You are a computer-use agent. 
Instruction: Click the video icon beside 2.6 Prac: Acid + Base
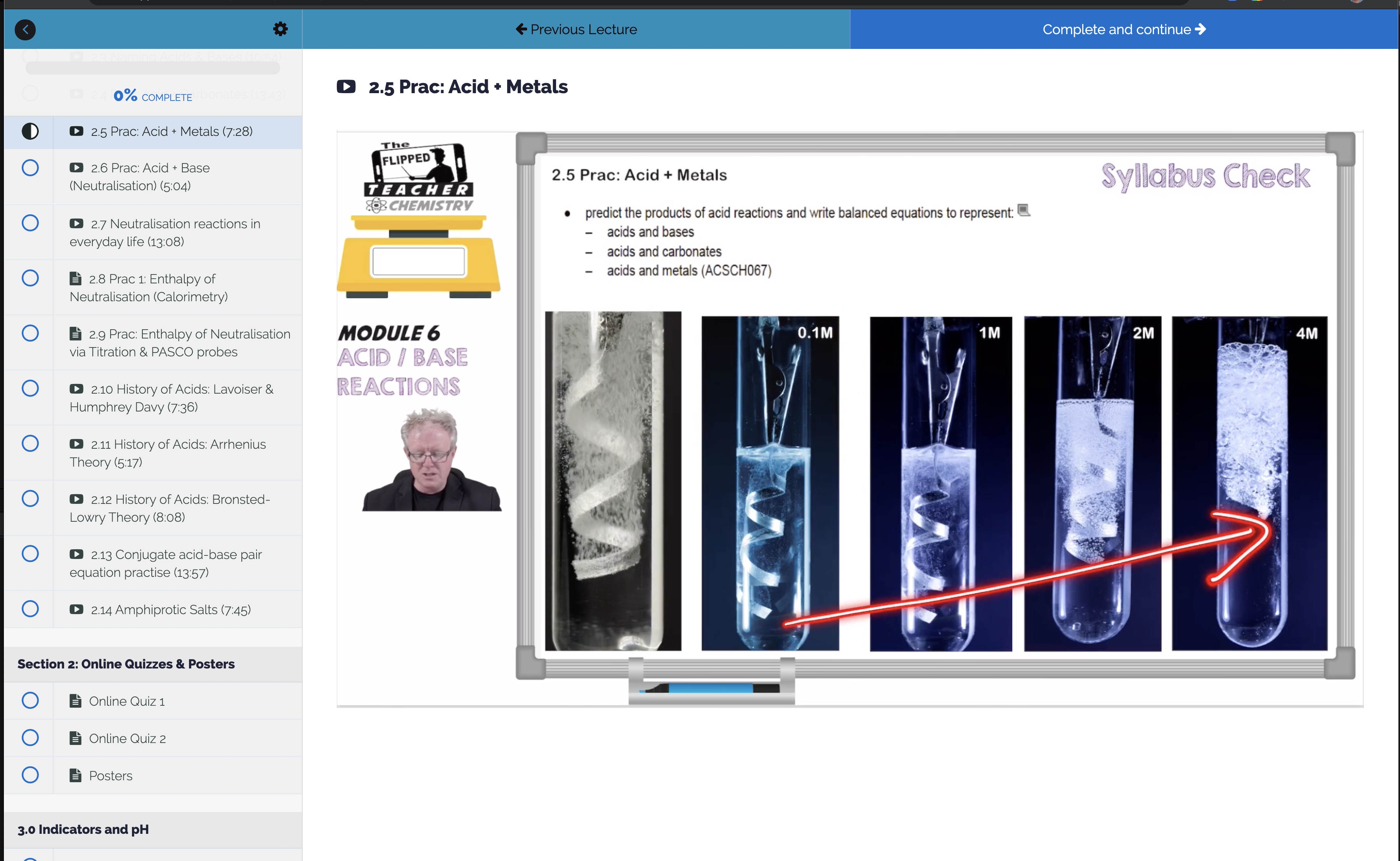pyautogui.click(x=76, y=167)
